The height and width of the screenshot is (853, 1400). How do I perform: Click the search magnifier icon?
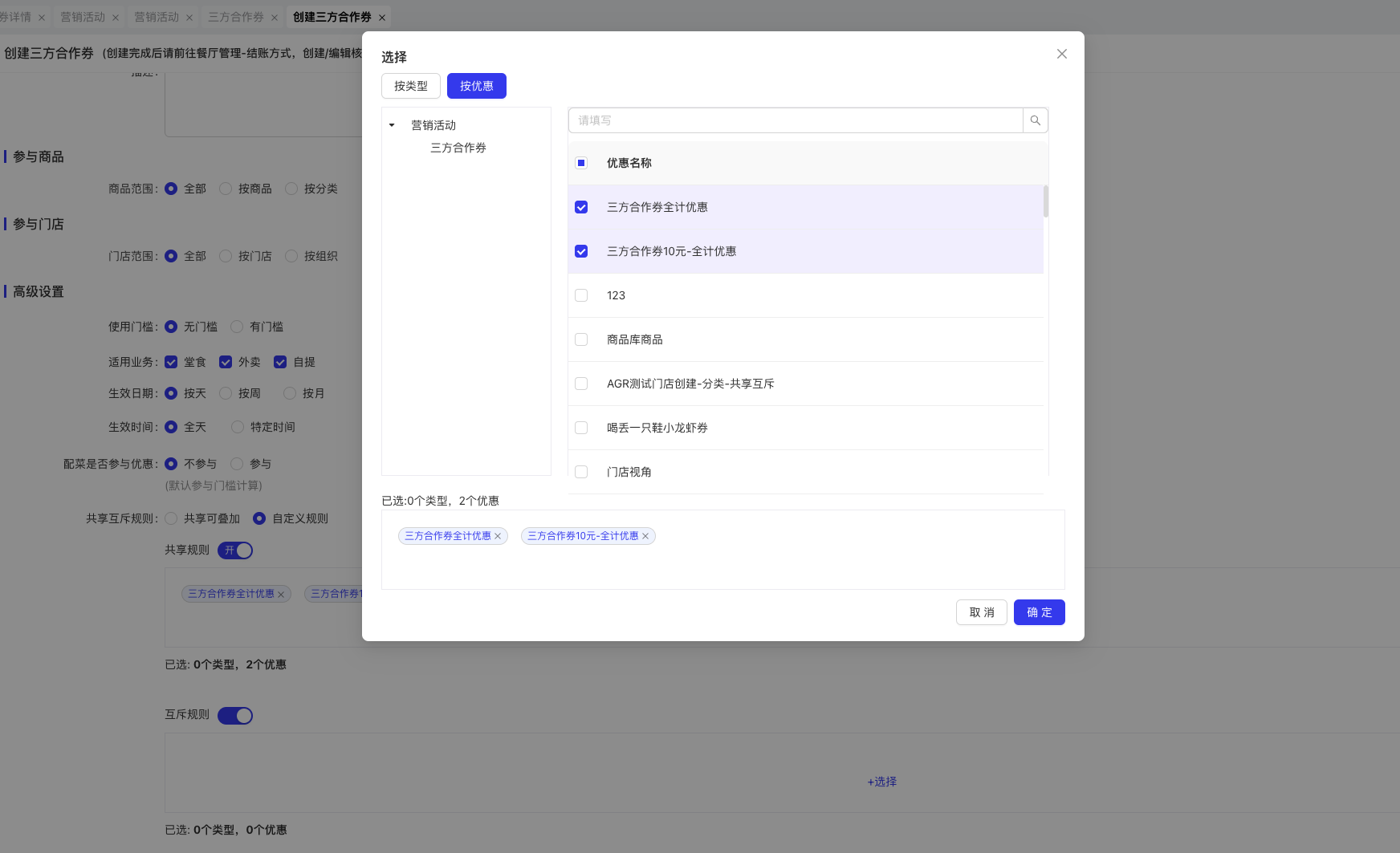pos(1035,120)
